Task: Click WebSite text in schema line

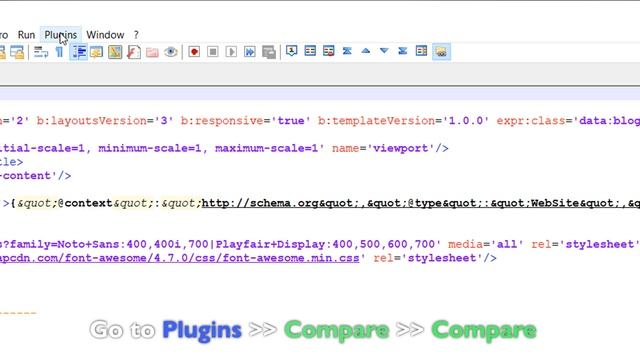Action: pyautogui.click(x=555, y=203)
